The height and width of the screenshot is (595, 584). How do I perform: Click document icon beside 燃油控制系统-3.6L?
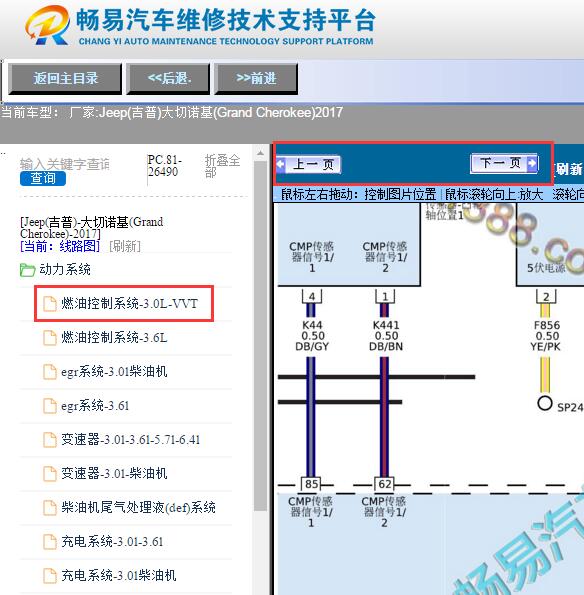50,338
